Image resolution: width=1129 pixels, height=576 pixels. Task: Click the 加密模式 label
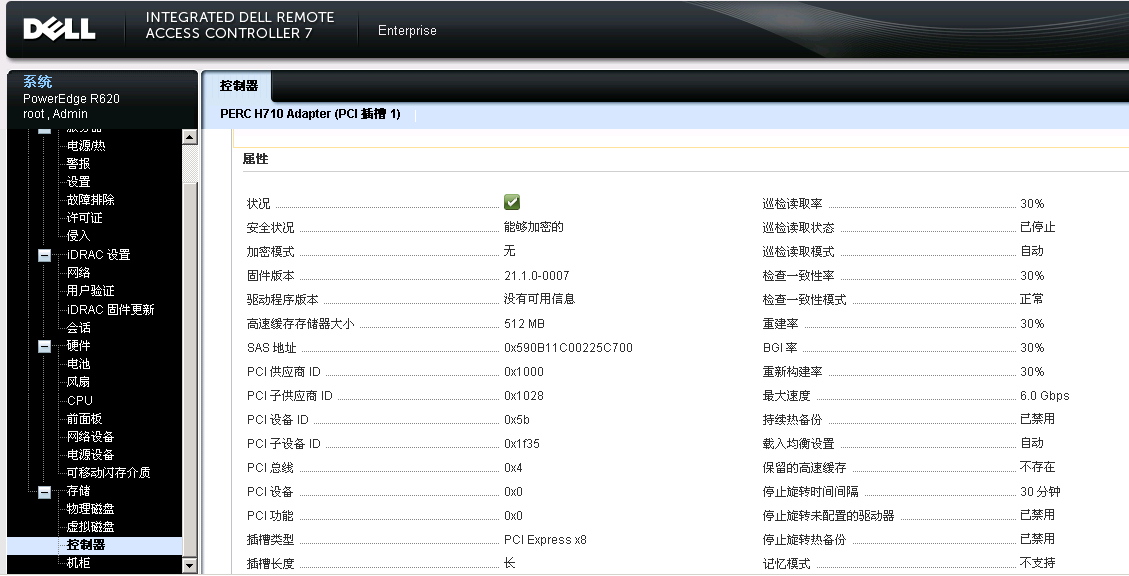(x=271, y=251)
